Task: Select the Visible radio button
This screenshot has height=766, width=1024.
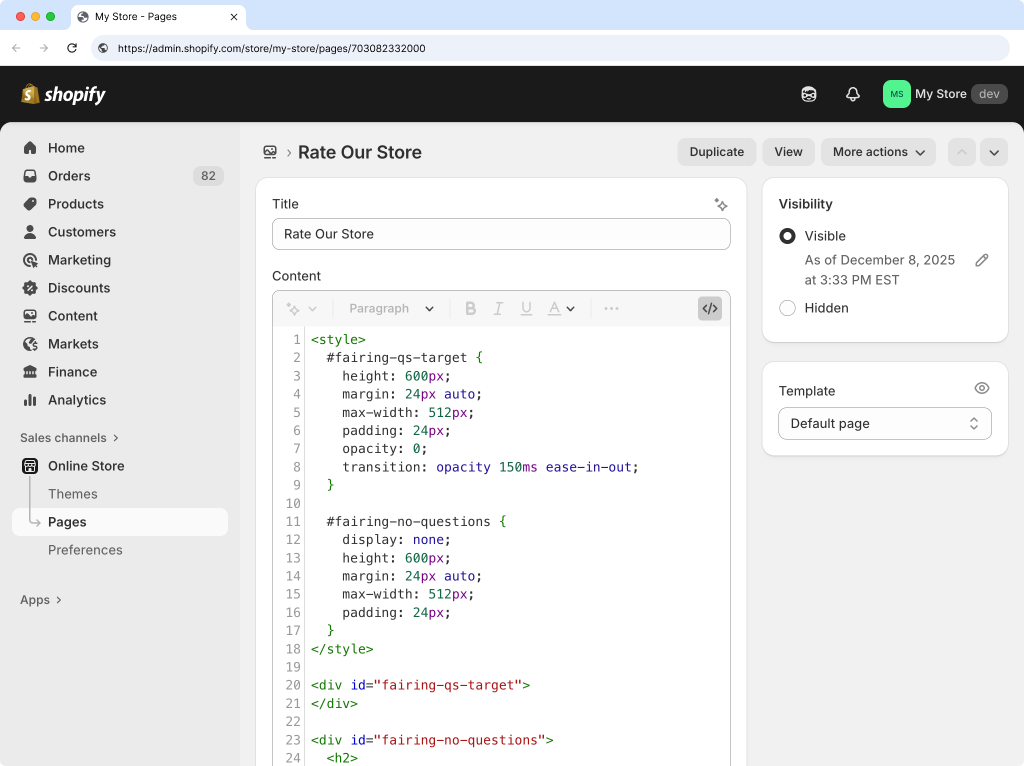Action: 787,236
